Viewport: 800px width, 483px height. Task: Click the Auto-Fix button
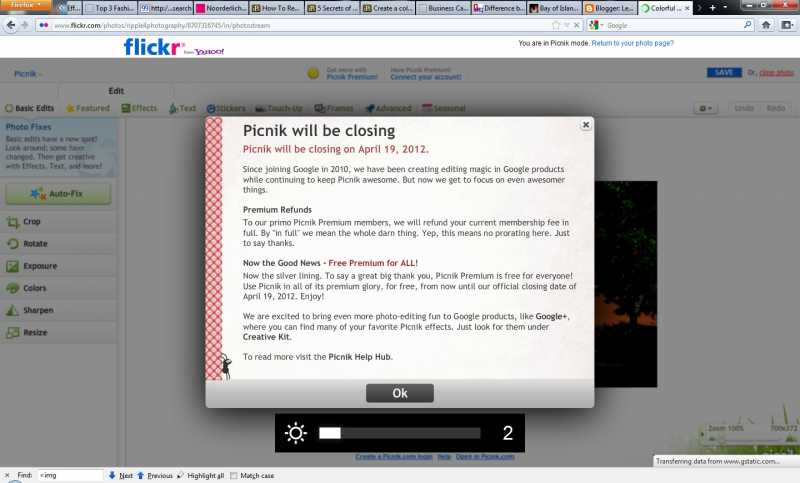pos(58,194)
